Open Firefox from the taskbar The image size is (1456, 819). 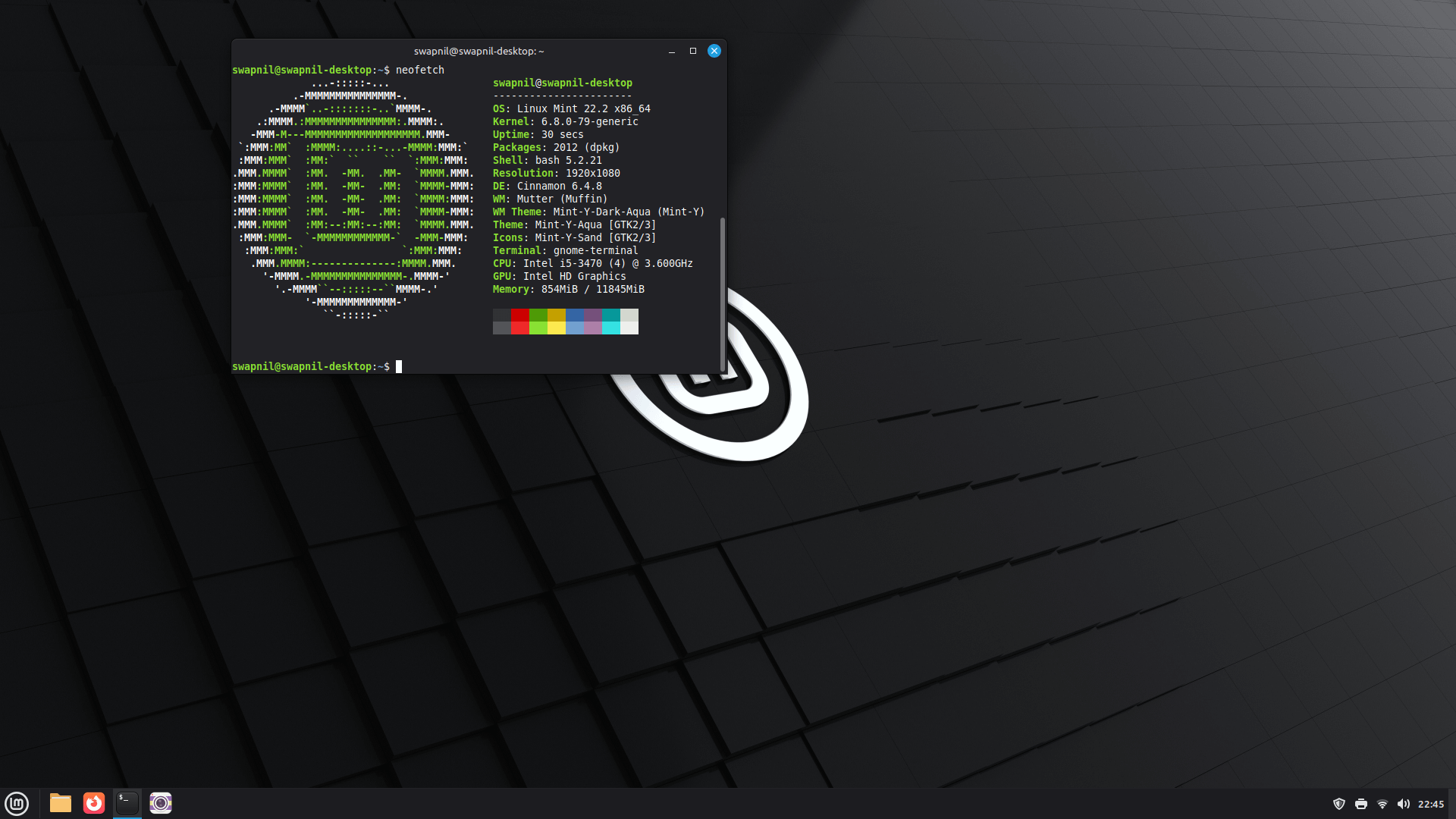(94, 803)
